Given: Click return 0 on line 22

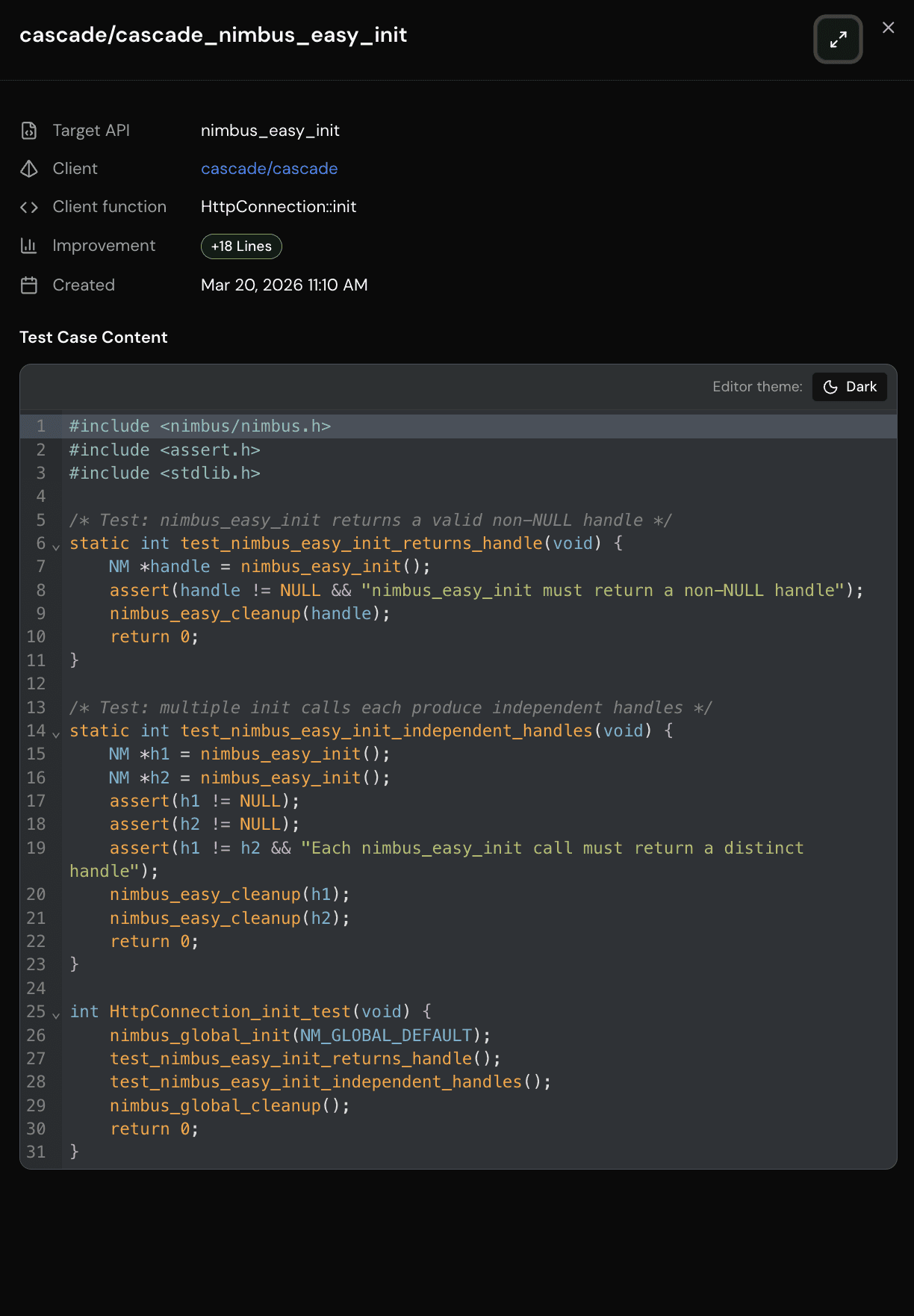Looking at the screenshot, I should pos(155,942).
